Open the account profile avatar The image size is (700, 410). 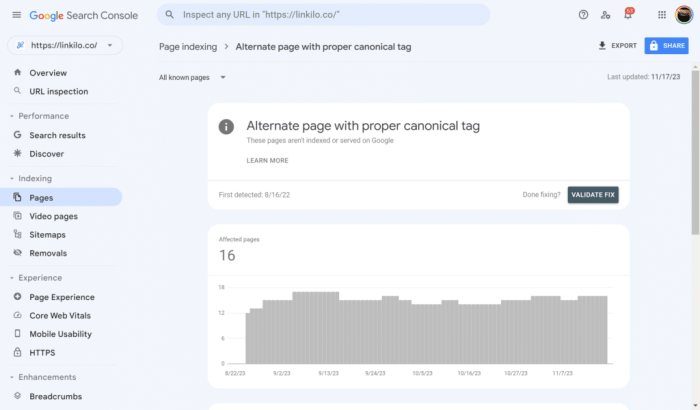pos(683,15)
